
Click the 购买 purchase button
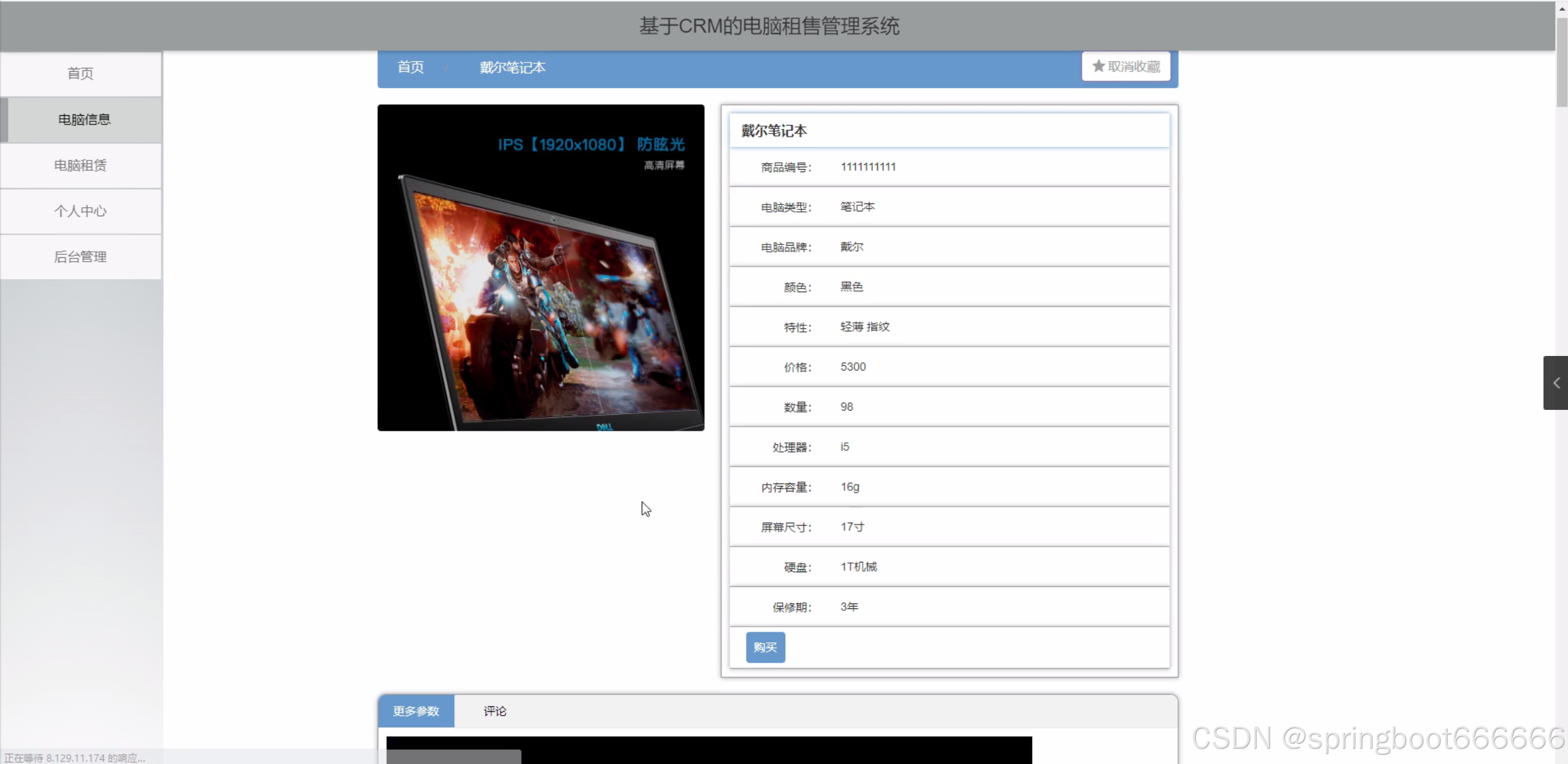[765, 647]
